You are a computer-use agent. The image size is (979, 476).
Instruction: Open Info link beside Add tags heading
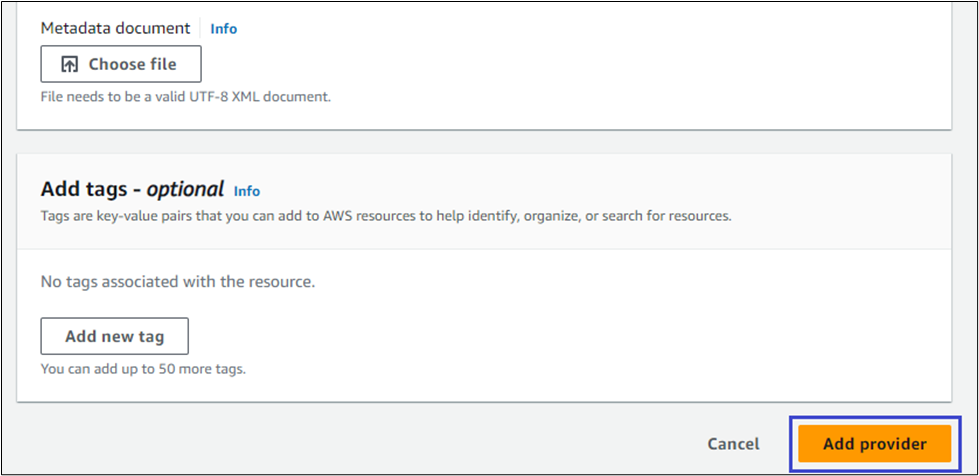(x=246, y=191)
